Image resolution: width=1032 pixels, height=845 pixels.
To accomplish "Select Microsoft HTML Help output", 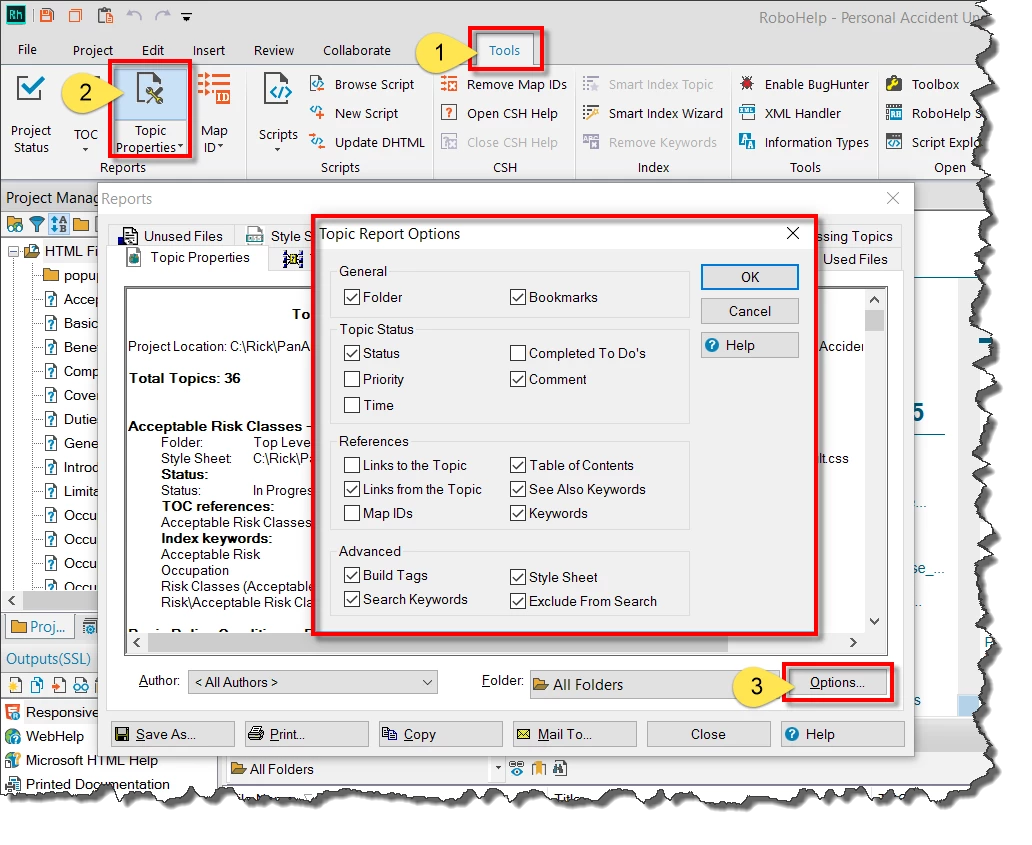I will [x=82, y=760].
